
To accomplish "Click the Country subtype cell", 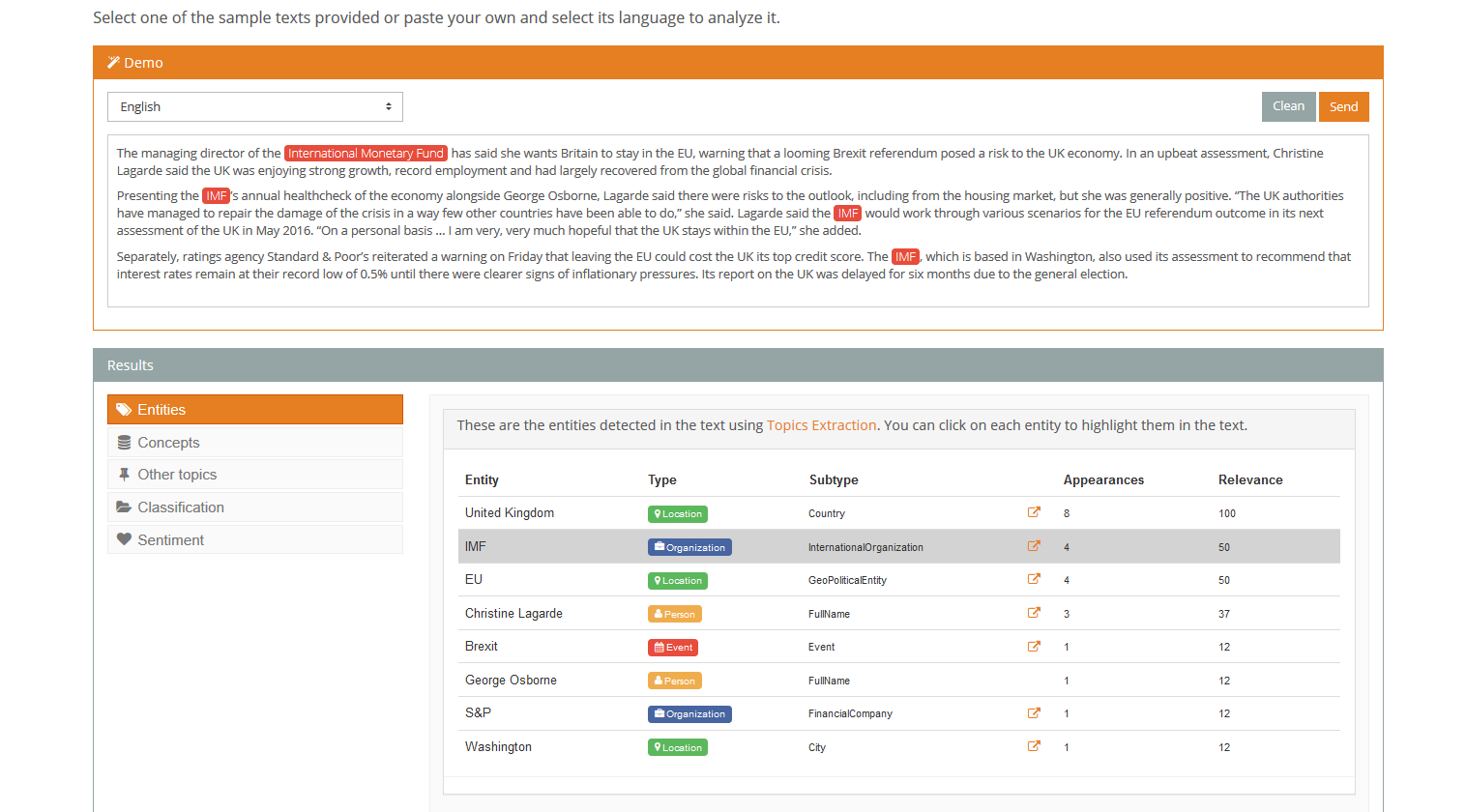I will (x=827, y=514).
